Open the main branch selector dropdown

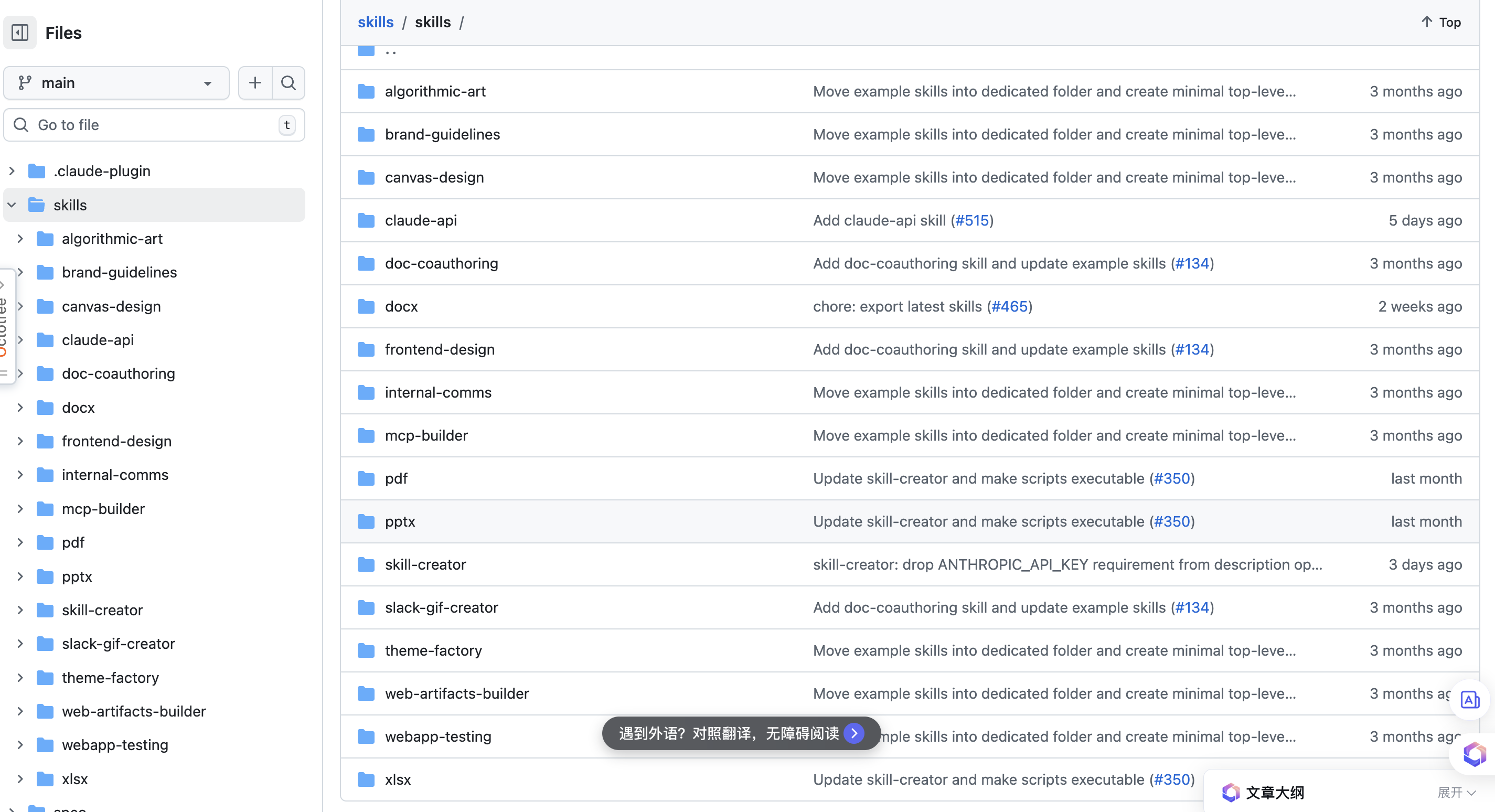(x=116, y=83)
